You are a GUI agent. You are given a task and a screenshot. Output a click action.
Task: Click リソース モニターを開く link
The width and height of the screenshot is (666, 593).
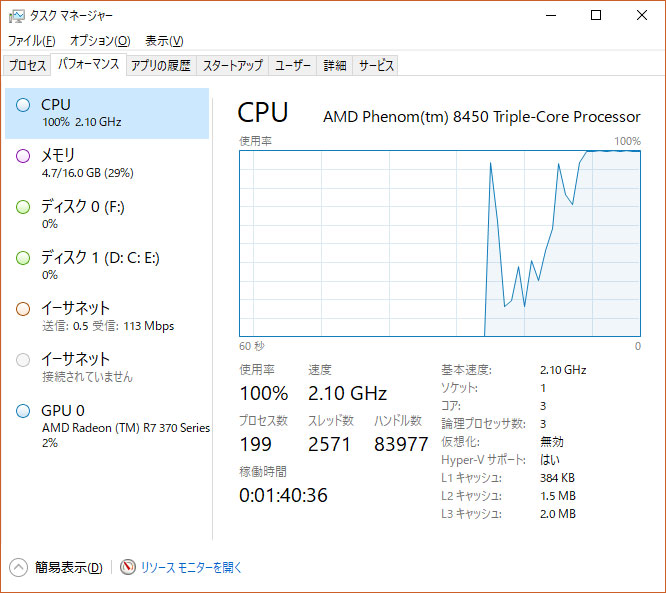[191, 567]
